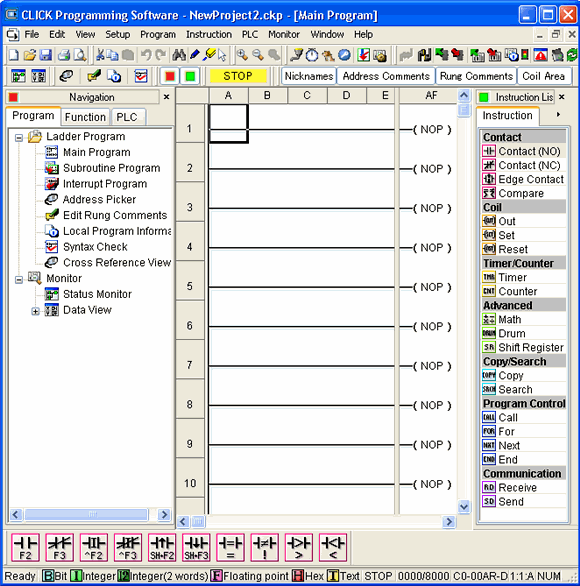Open Cross Reference View in tree
The height and width of the screenshot is (586, 580).
pos(117,263)
